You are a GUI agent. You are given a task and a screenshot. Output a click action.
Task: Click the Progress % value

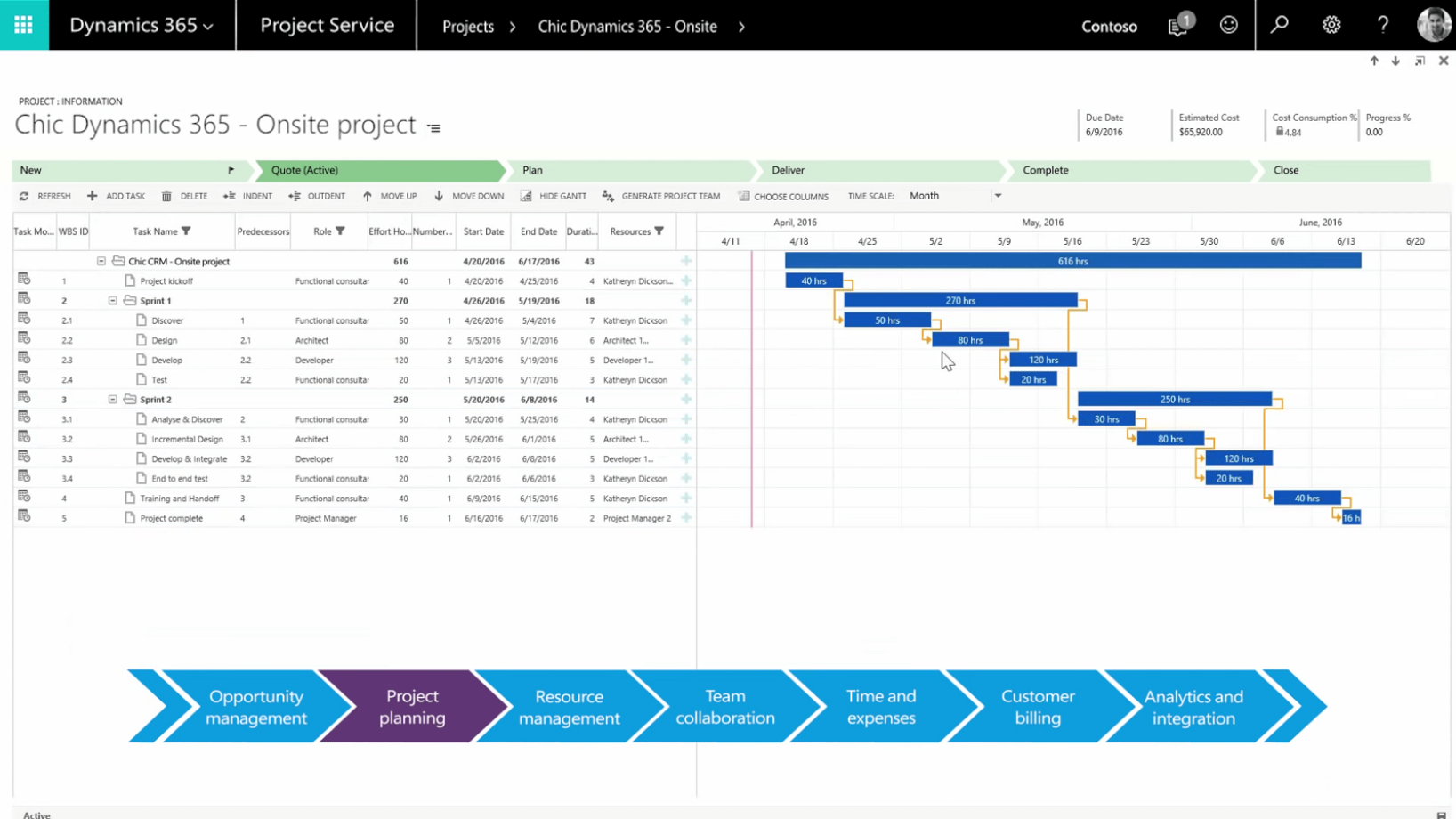point(1374,132)
